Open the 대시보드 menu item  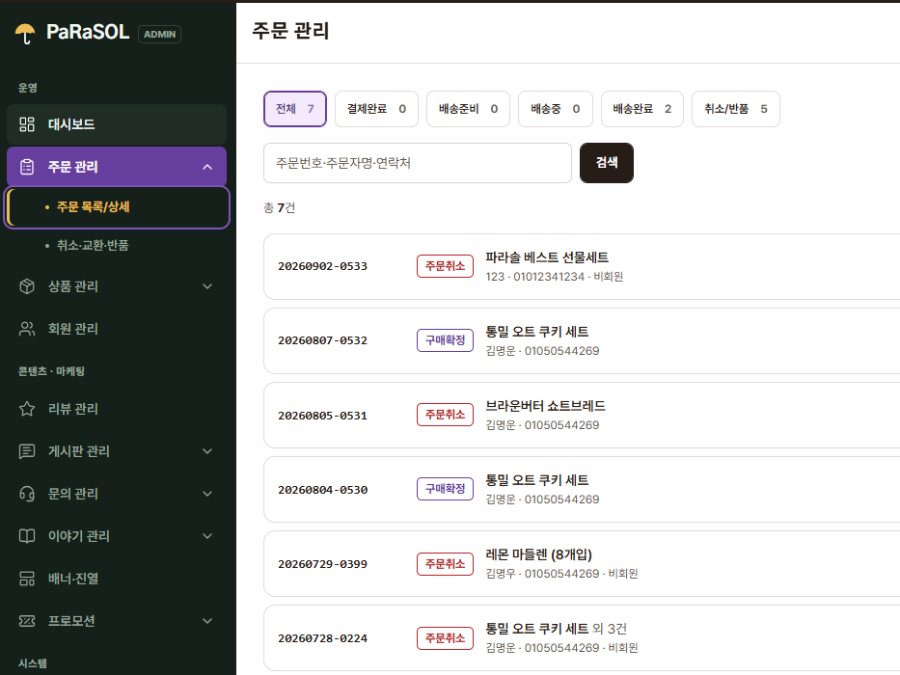[117, 124]
